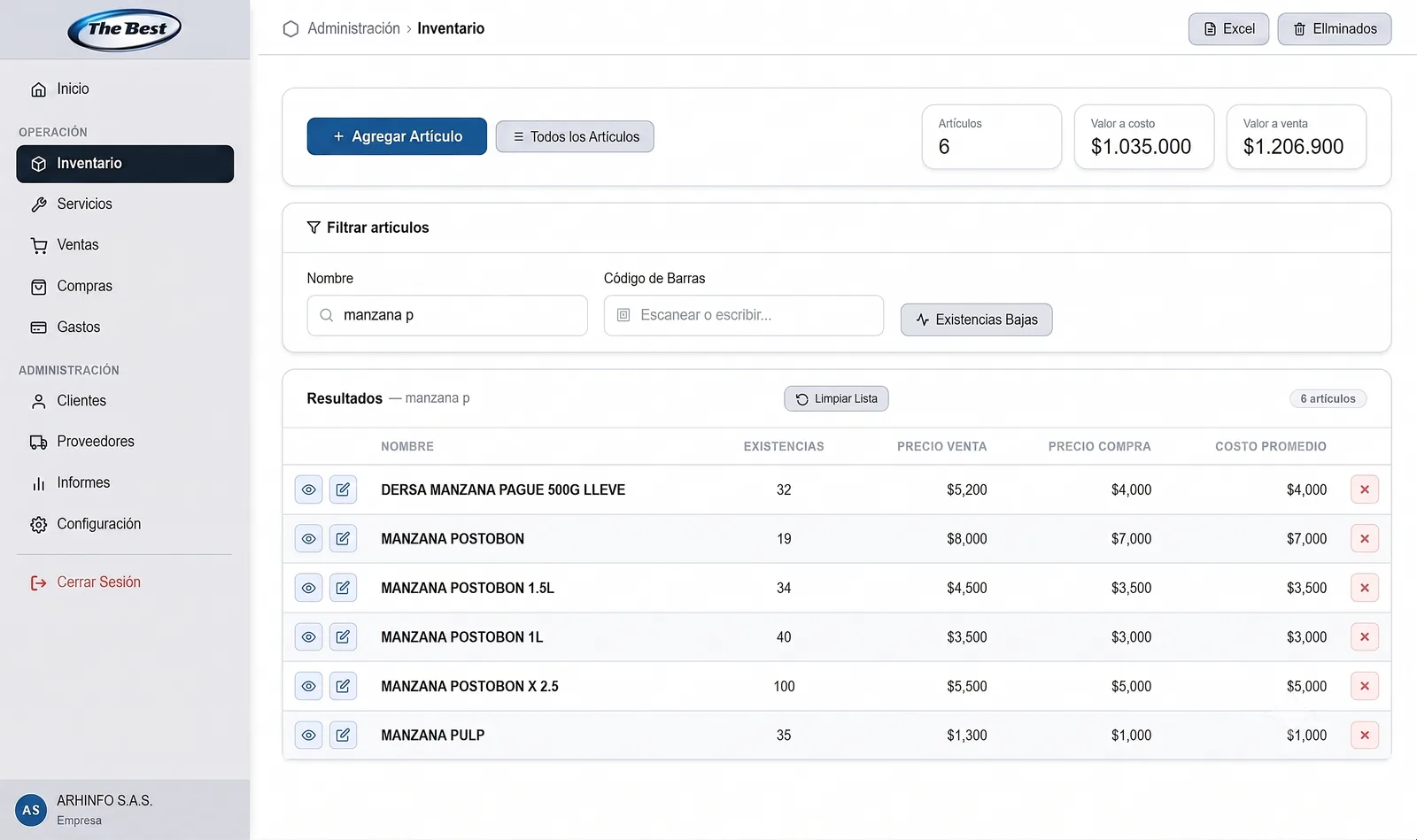Click Administración breadcrumb link

click(354, 28)
